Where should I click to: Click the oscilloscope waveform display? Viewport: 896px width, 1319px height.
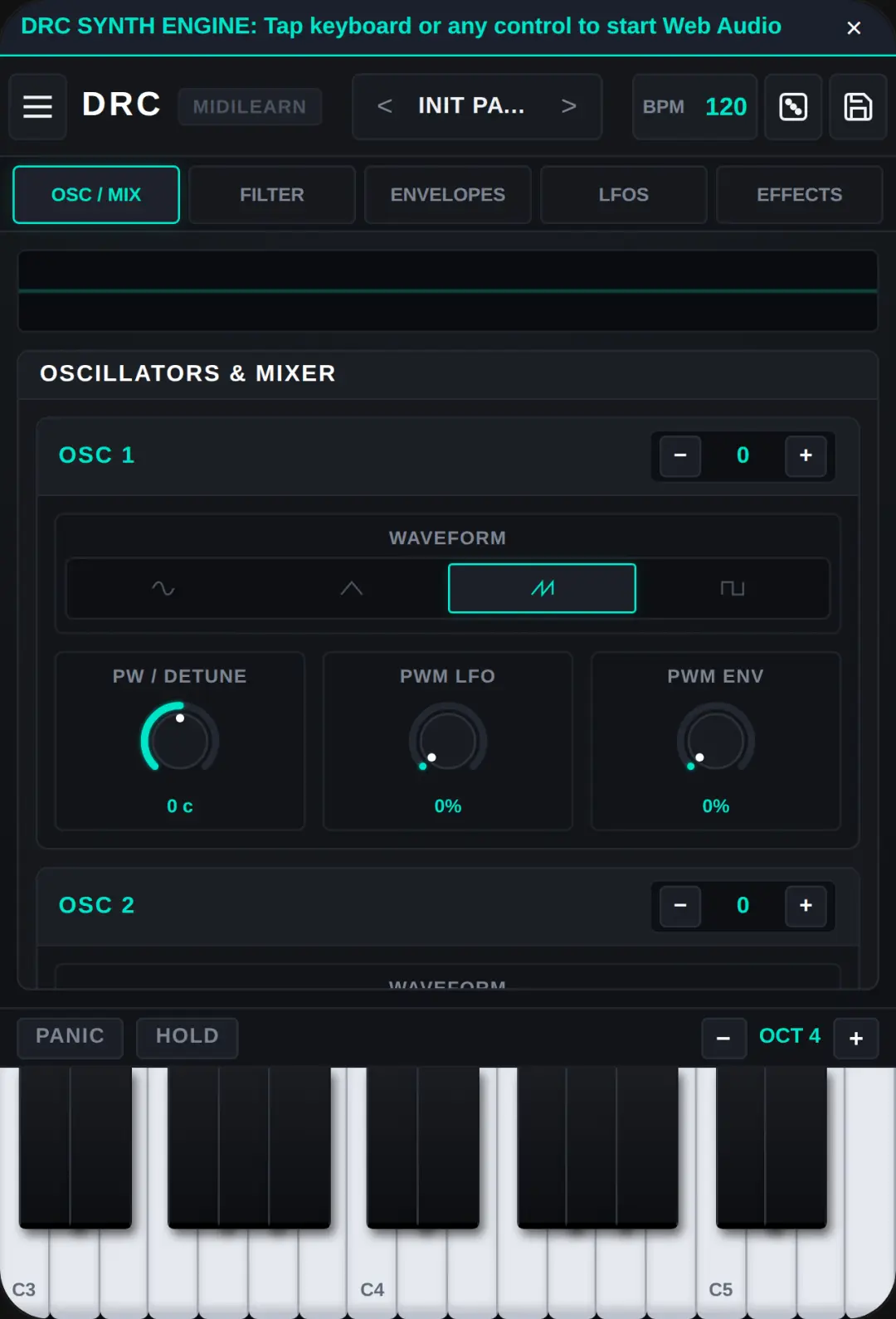pyautogui.click(x=448, y=291)
